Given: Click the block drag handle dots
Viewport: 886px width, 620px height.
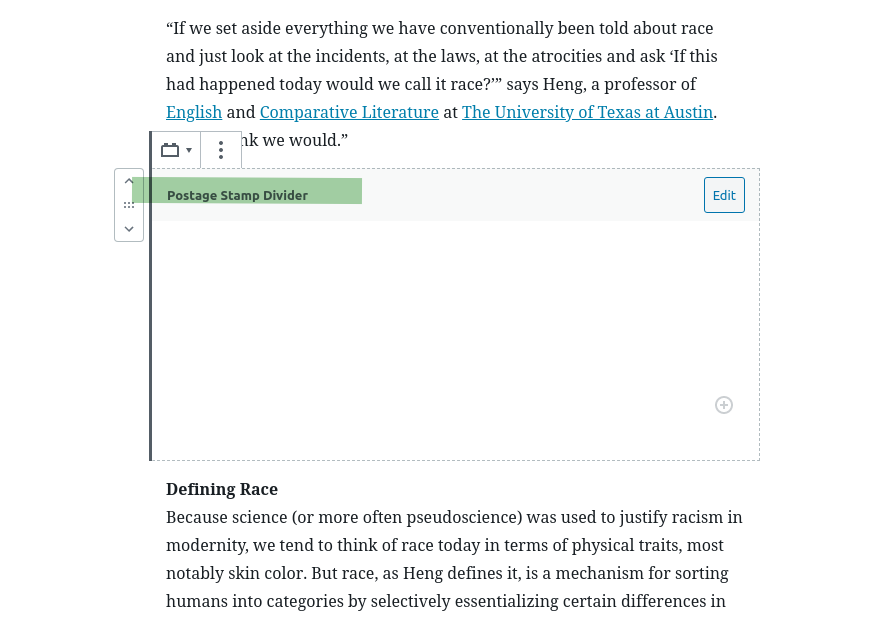Looking at the screenshot, I should (x=129, y=205).
